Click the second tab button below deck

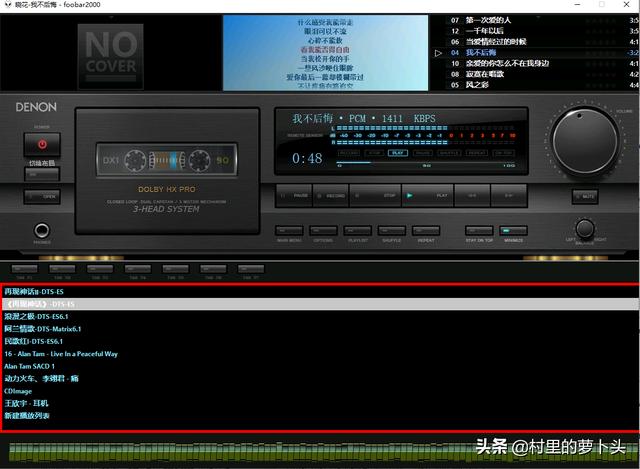(x=62, y=269)
